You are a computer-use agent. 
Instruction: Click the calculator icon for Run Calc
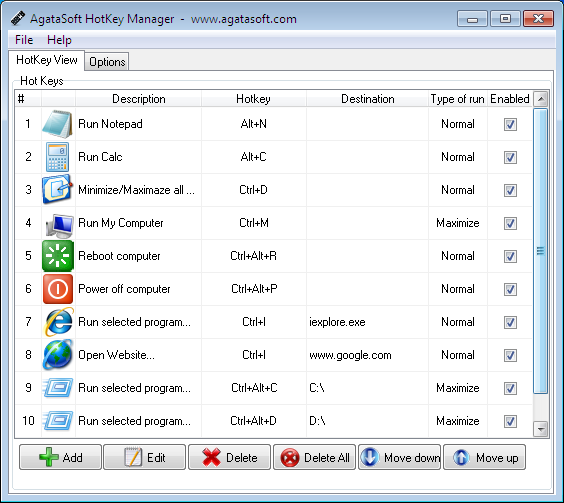pos(58,157)
